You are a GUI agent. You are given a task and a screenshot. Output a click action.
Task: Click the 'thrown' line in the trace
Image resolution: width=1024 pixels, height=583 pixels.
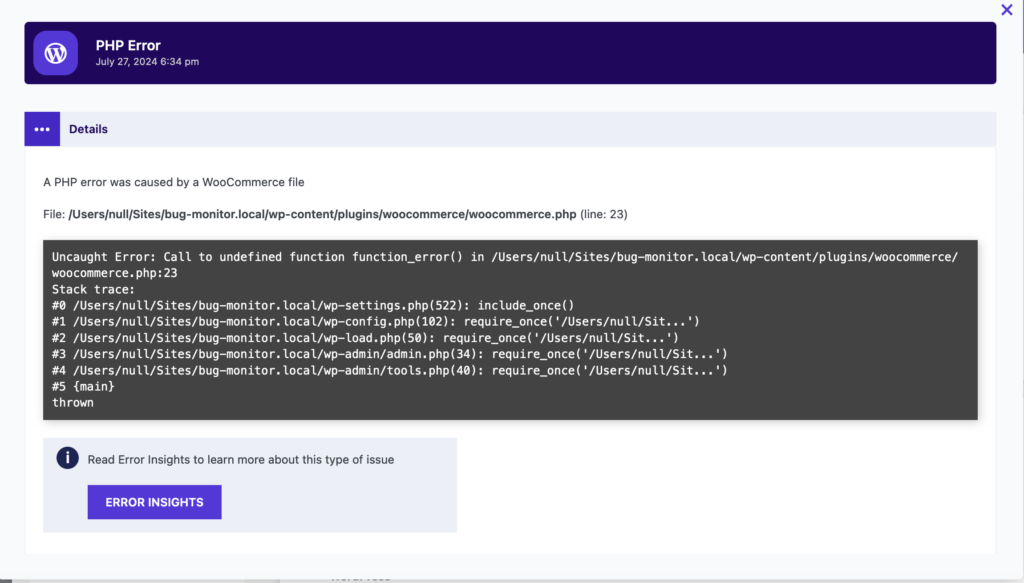pos(73,403)
